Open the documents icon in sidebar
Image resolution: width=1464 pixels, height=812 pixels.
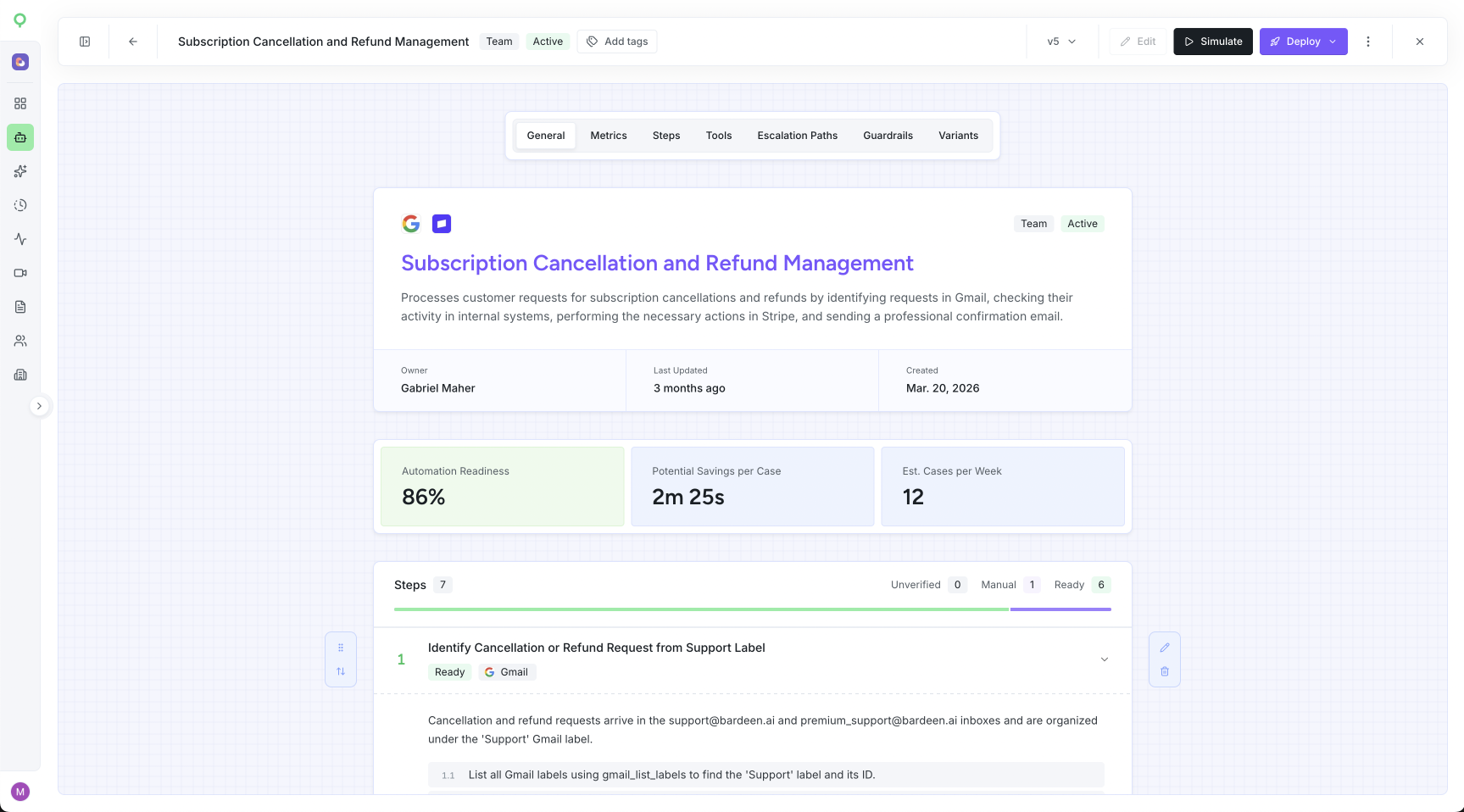[20, 307]
